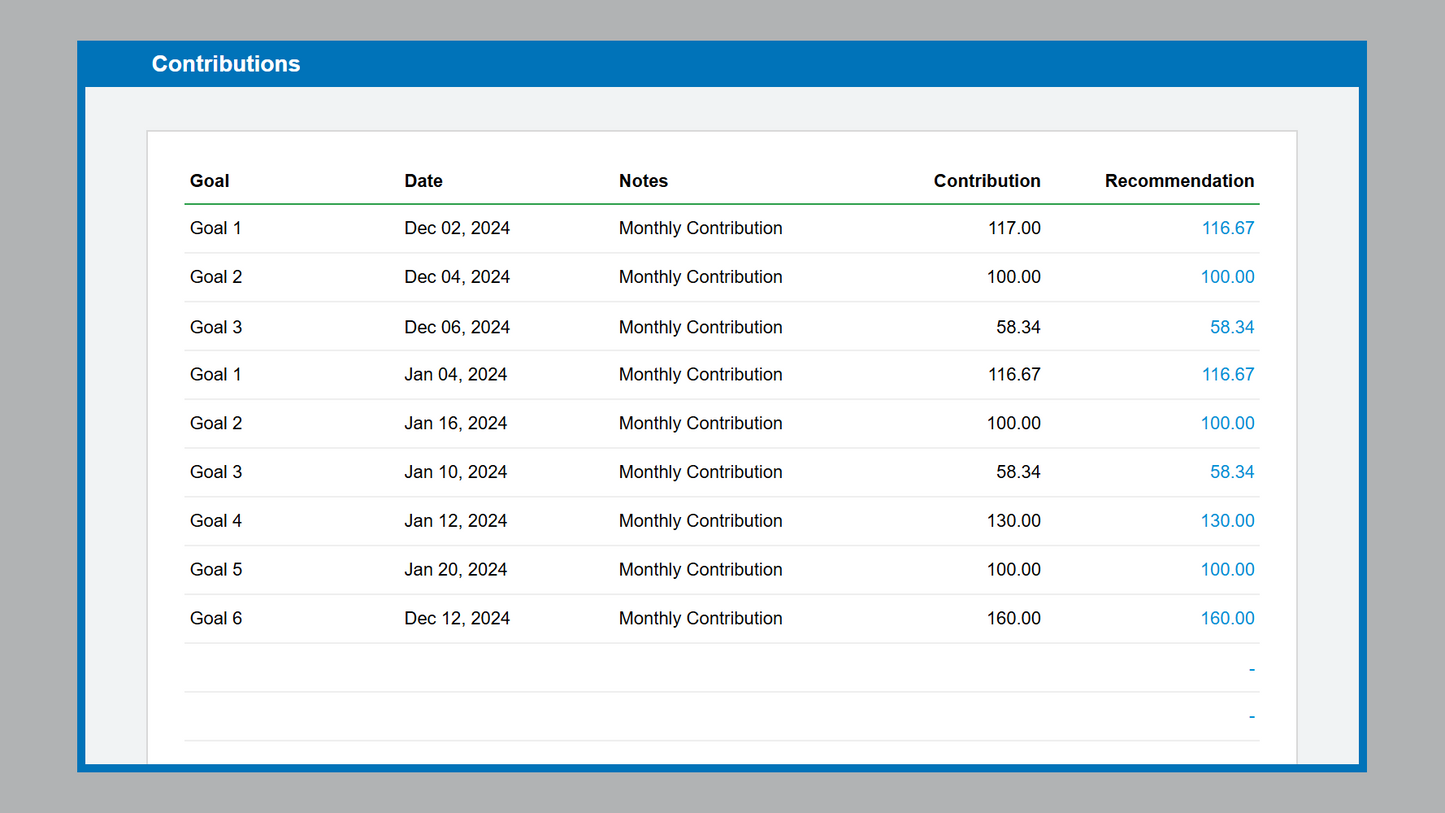The width and height of the screenshot is (1445, 813).
Task: Click recommendation 116.67 in Jan 04 row
Action: point(1228,374)
